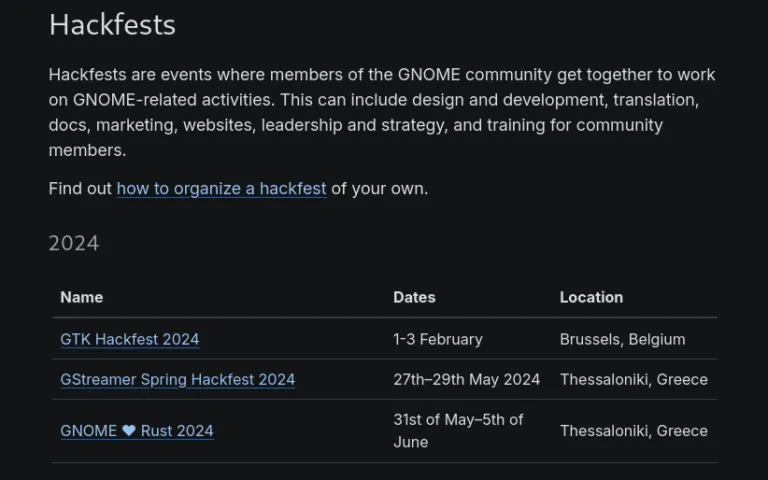Click the 'Find out' text before the link
Screen dimensions: 768x480
pyautogui.click(x=80, y=188)
